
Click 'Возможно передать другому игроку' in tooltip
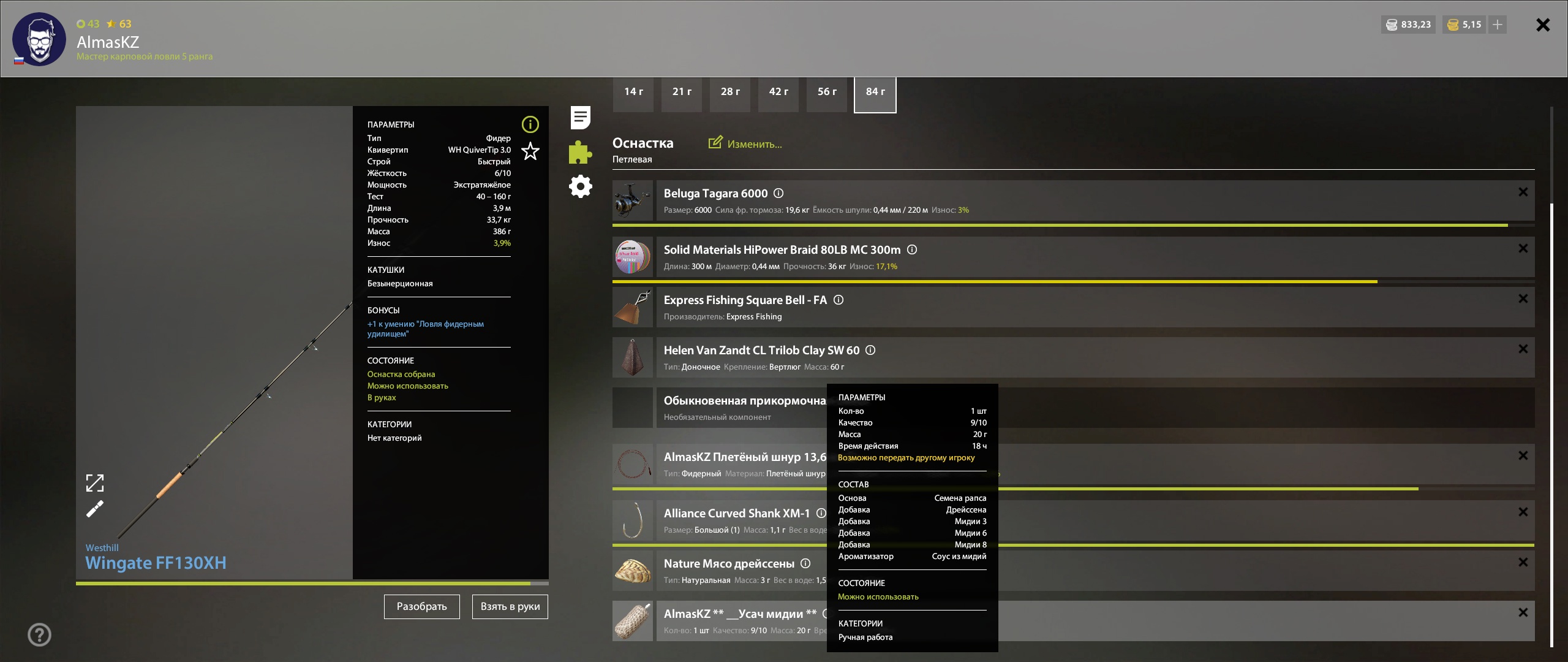click(907, 458)
